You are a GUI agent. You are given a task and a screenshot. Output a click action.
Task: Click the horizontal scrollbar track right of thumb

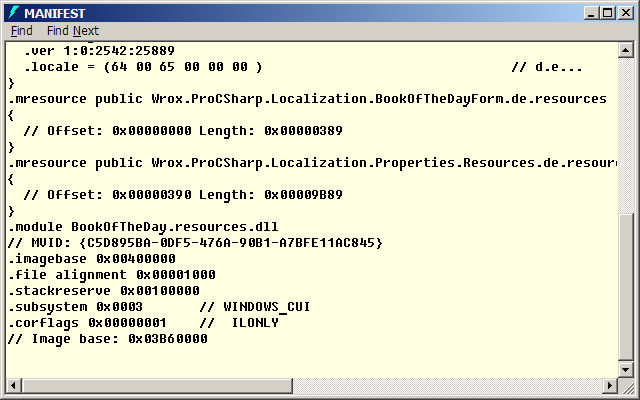[448, 385]
